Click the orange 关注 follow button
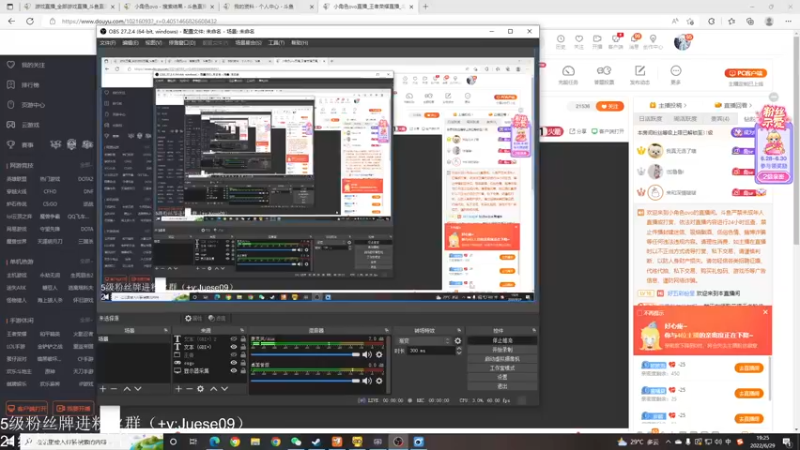Image resolution: width=800 pixels, height=450 pixels. pos(610,107)
